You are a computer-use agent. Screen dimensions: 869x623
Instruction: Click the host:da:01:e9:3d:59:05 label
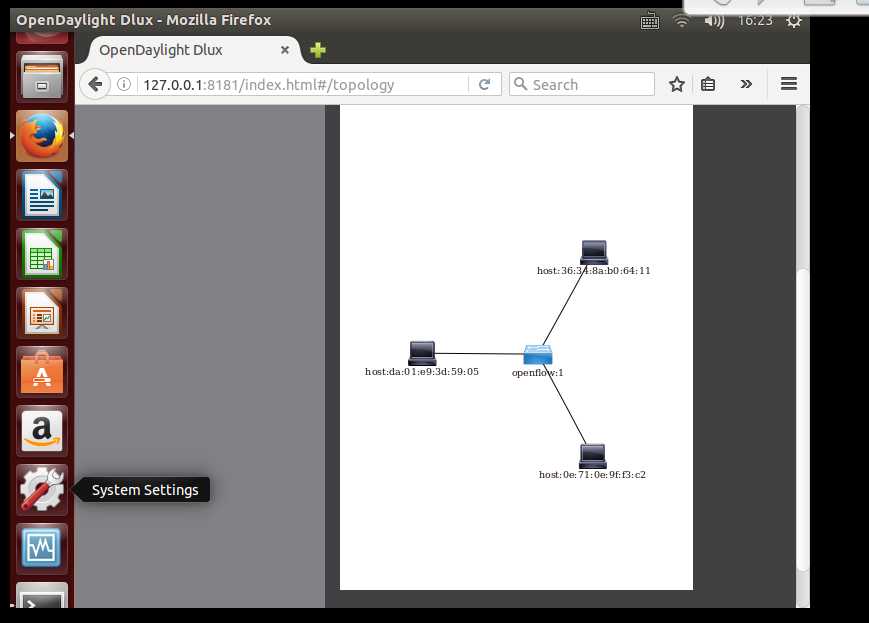pyautogui.click(x=422, y=371)
